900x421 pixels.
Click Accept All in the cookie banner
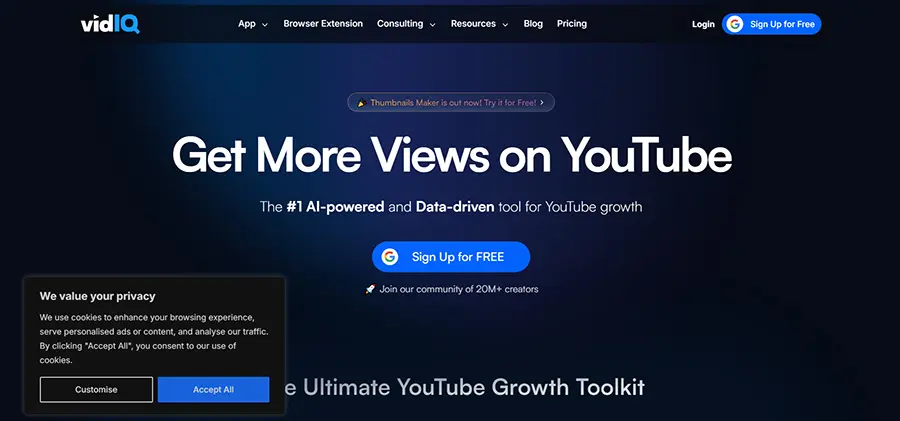(x=214, y=389)
